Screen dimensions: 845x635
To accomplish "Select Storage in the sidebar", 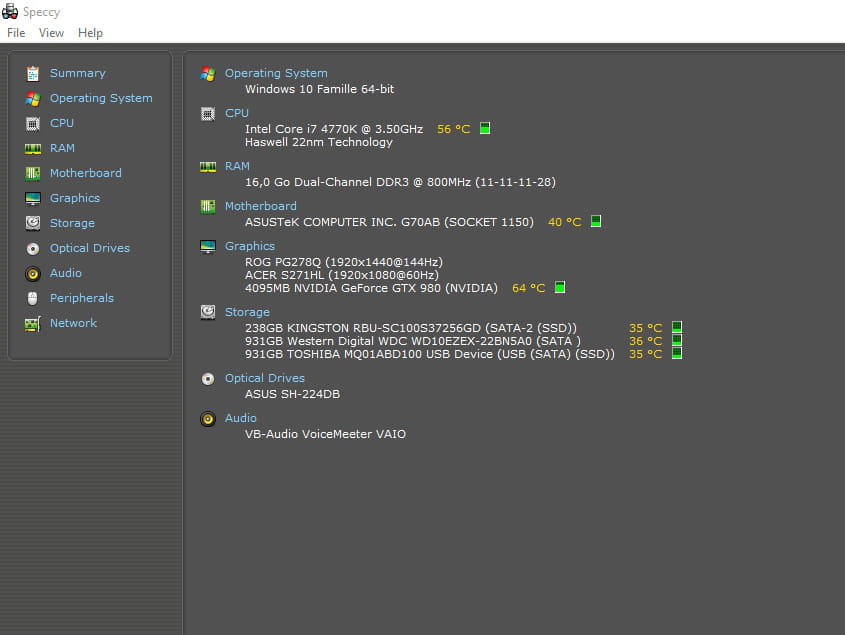I will [72, 223].
